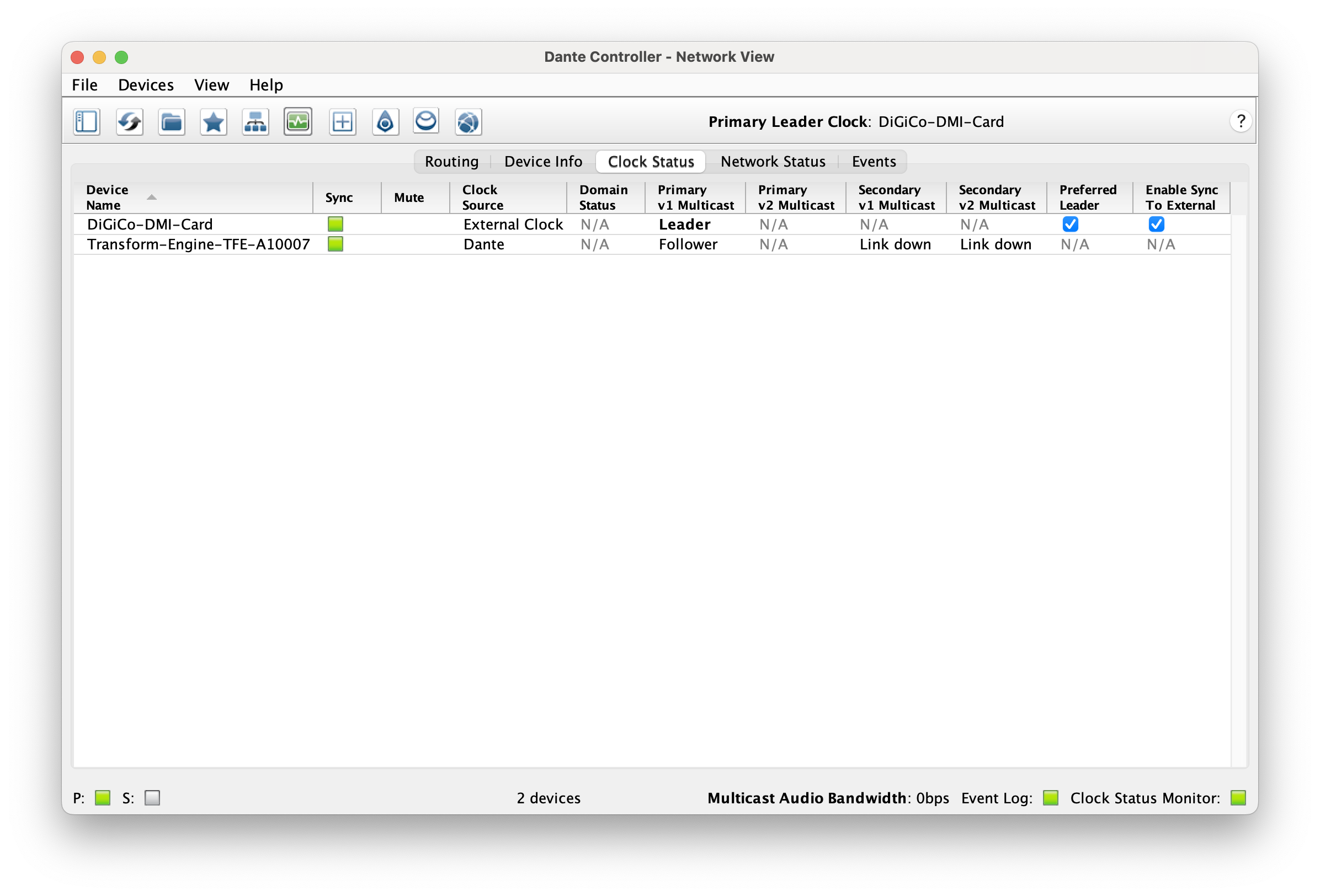Select the Transform-Engine-TFE-A10007 device name

[x=198, y=245]
